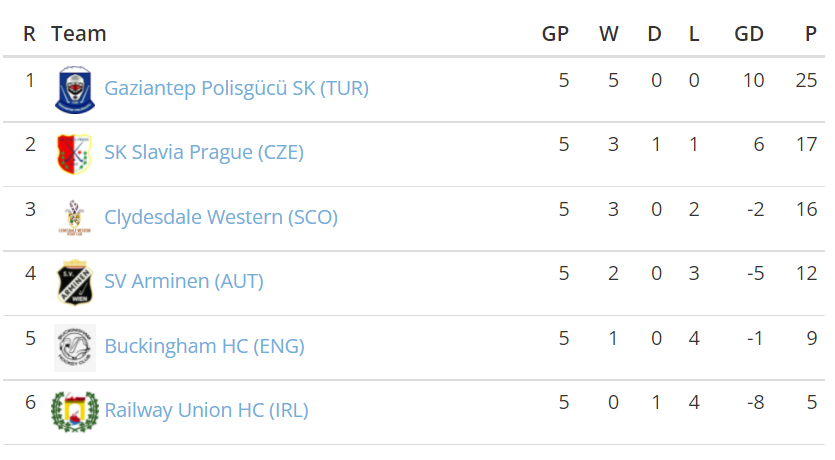835x460 pixels.
Task: Click the Railway Union HC wreath crest
Action: coord(75,411)
